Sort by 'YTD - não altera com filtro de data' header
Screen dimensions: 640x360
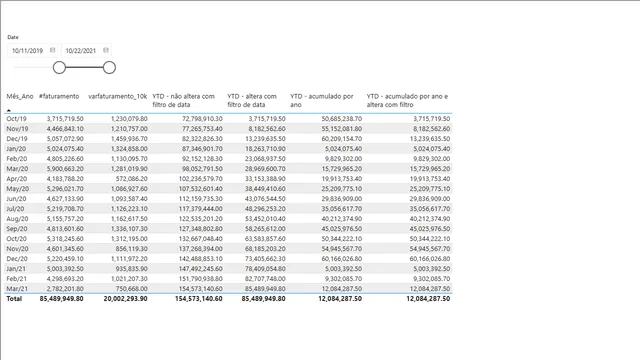pyautogui.click(x=183, y=100)
